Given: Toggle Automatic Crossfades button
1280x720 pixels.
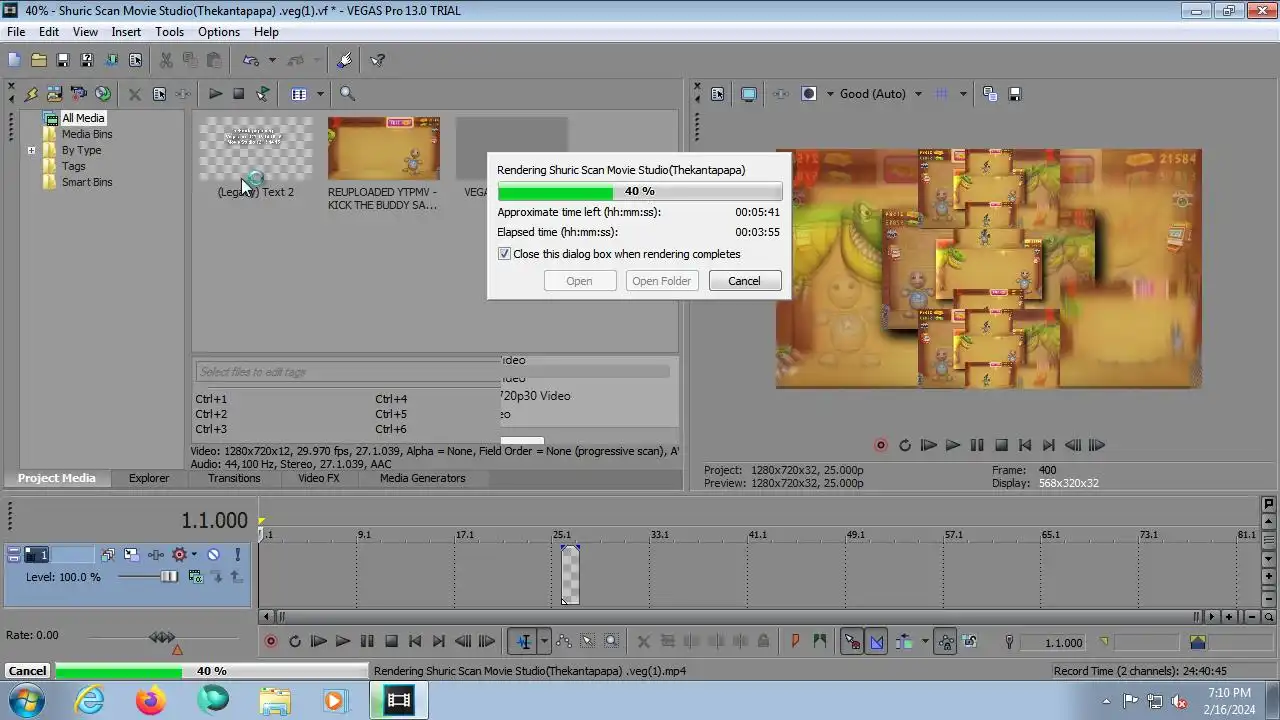Looking at the screenshot, I should point(877,642).
